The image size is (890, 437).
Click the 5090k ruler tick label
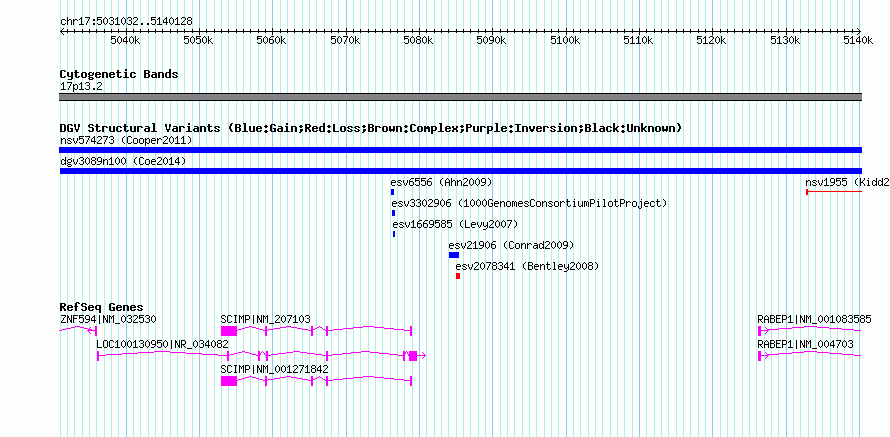point(492,41)
